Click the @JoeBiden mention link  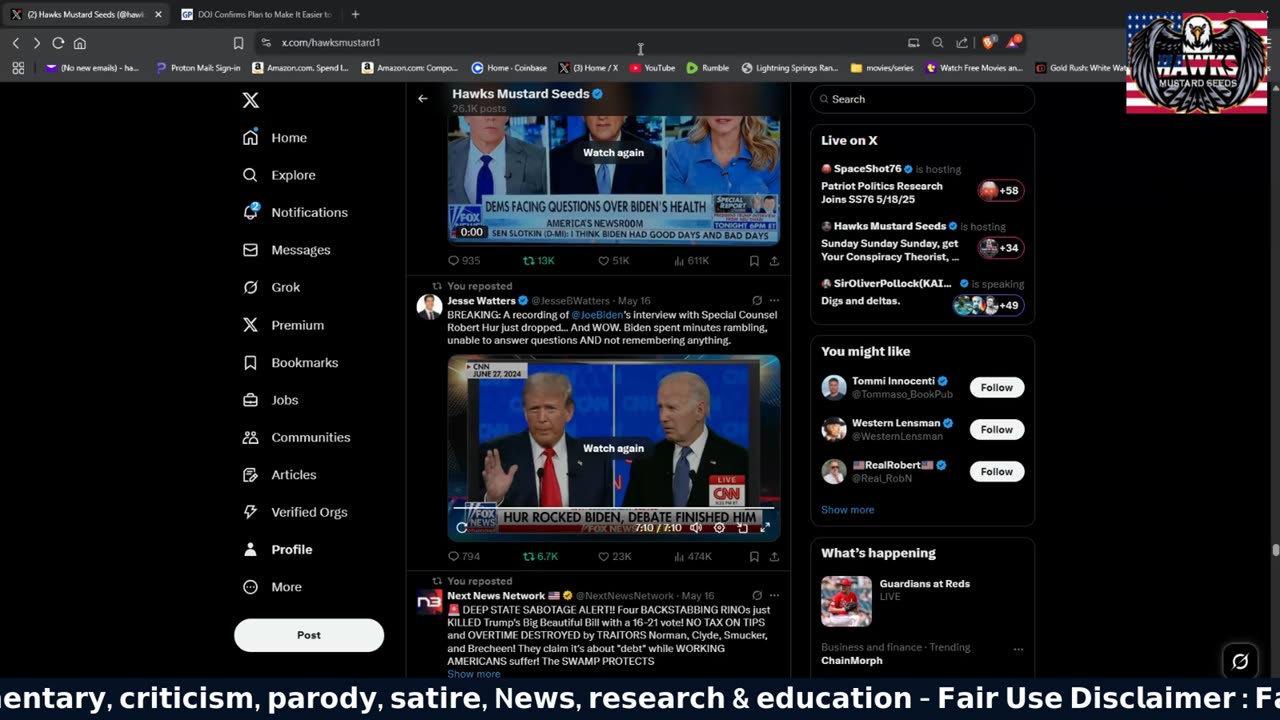click(x=597, y=315)
